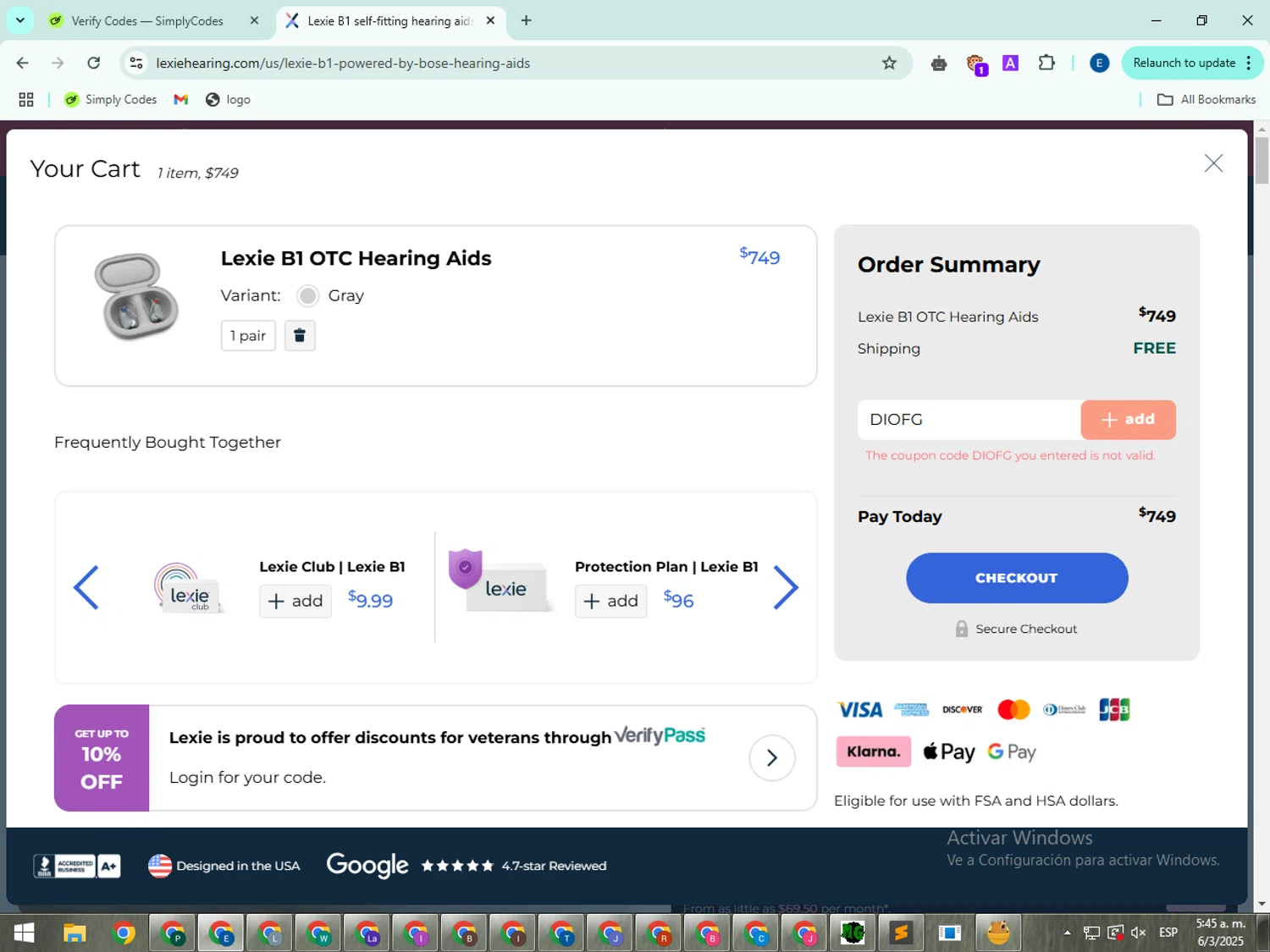Viewport: 1270px width, 952px height.
Task: Click the muted volume tray icon
Action: pos(1138,933)
